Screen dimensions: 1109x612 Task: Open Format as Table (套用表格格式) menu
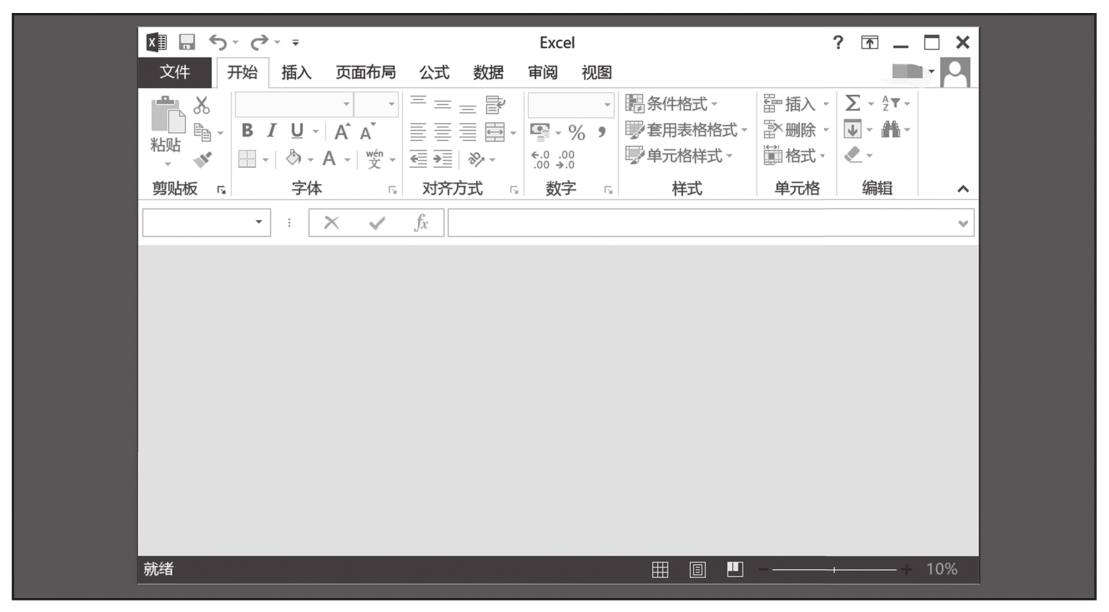coord(686,130)
